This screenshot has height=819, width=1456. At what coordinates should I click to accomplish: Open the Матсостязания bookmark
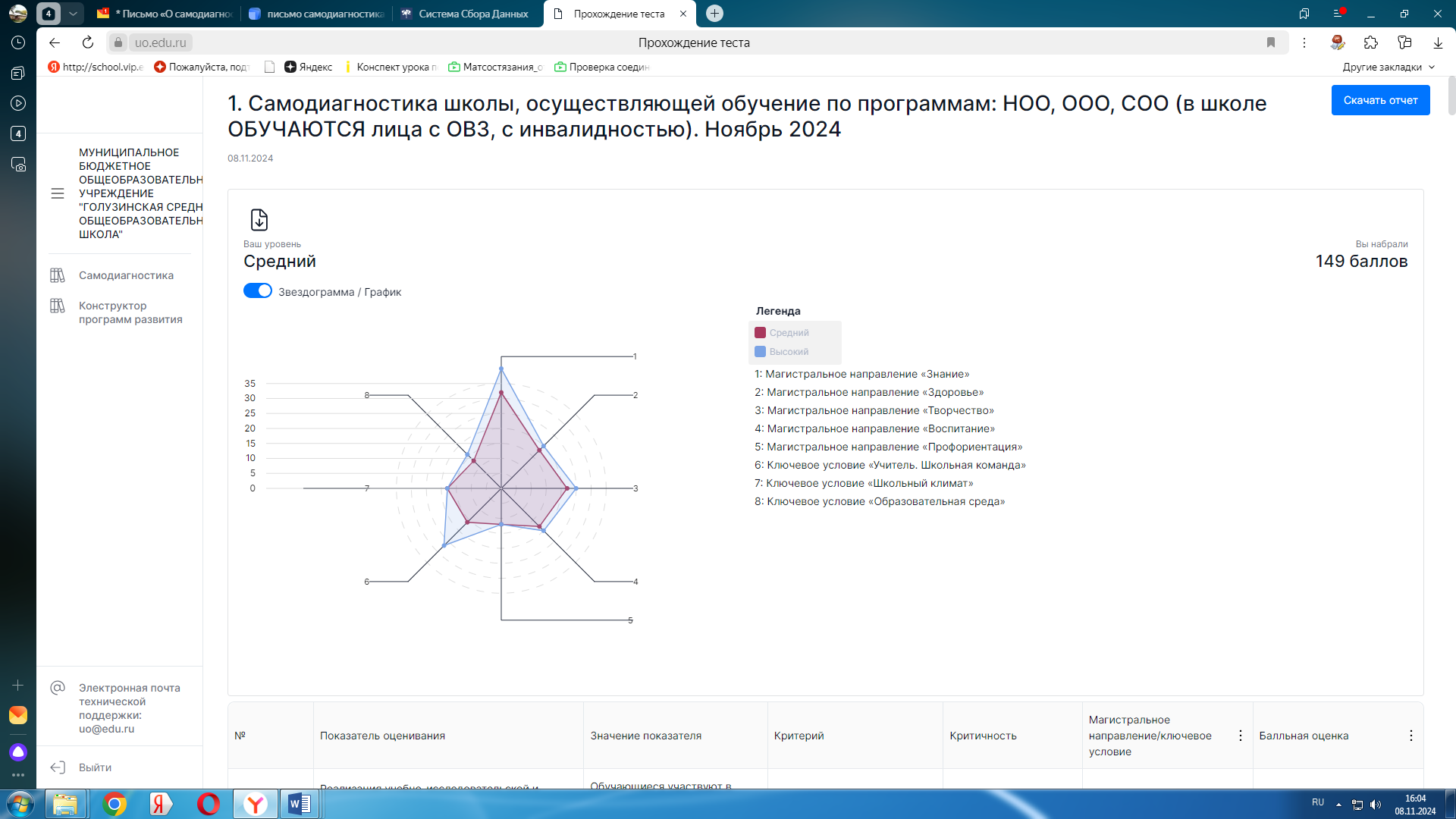(496, 67)
